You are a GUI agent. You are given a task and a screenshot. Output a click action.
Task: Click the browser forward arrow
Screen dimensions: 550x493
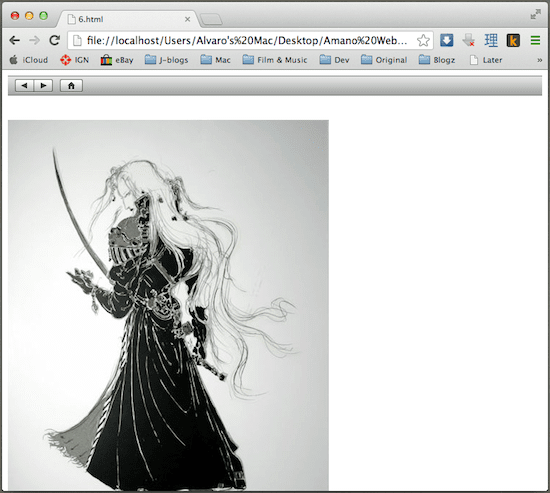click(34, 41)
